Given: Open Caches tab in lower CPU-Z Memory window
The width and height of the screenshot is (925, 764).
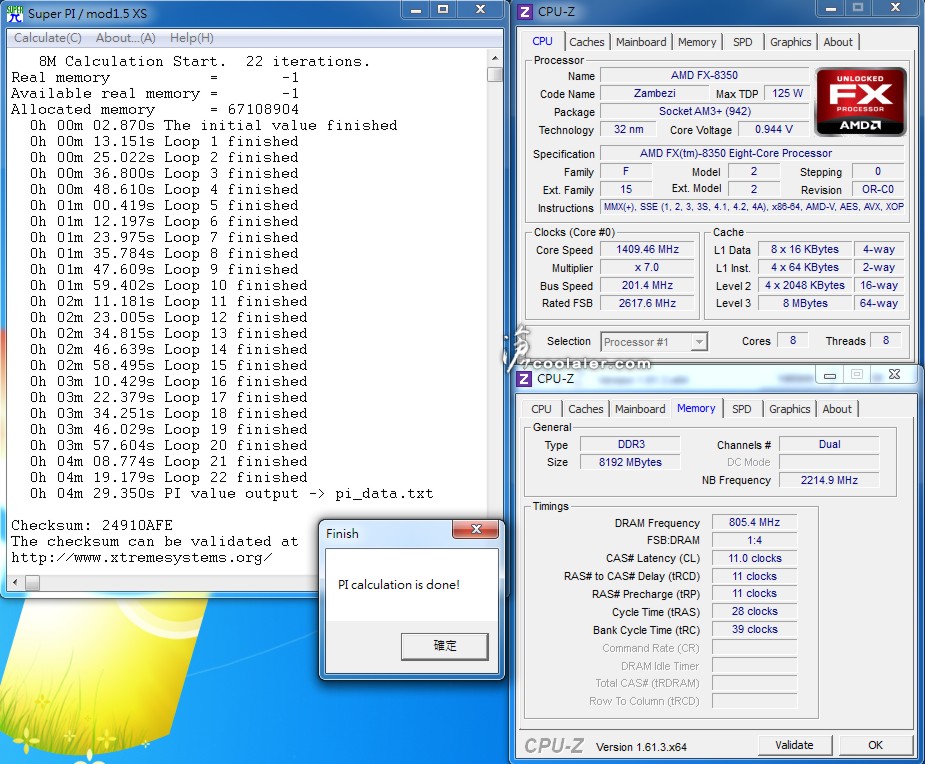Looking at the screenshot, I should pos(585,409).
